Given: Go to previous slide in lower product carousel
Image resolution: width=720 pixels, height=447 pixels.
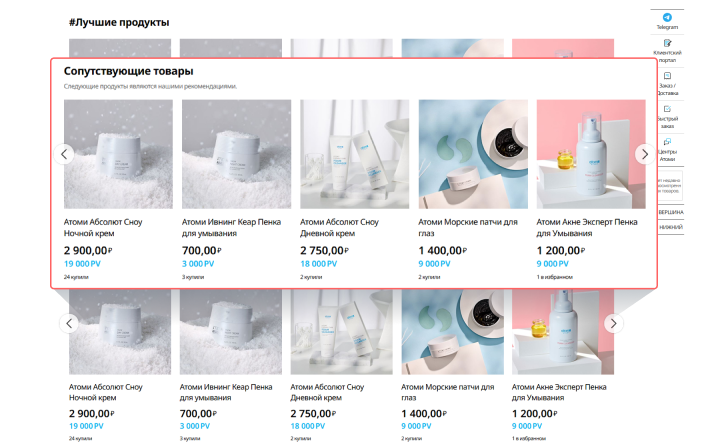Looking at the screenshot, I should [x=69, y=323].
